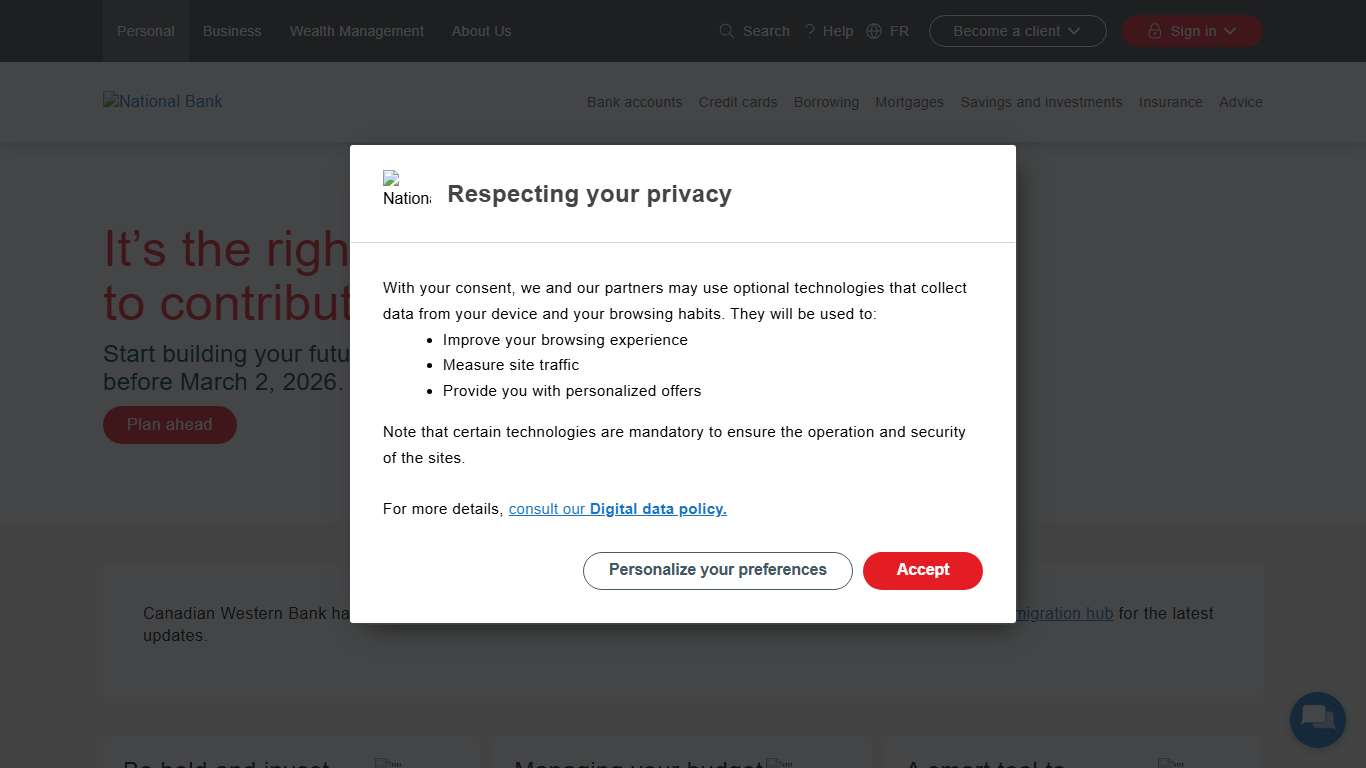Click the logo in the privacy dialog
This screenshot has width=1366, height=768.
coord(406,190)
